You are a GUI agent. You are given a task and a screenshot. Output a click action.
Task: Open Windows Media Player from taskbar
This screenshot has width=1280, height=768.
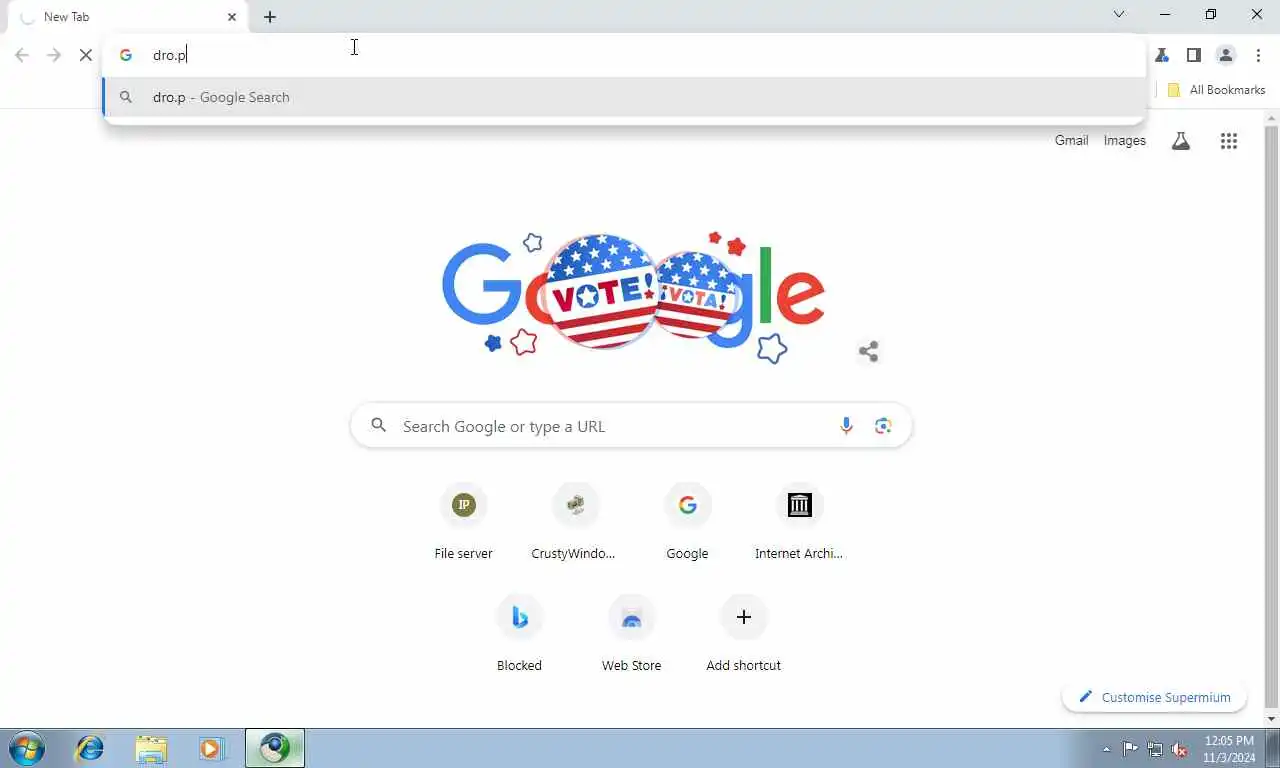coord(211,748)
